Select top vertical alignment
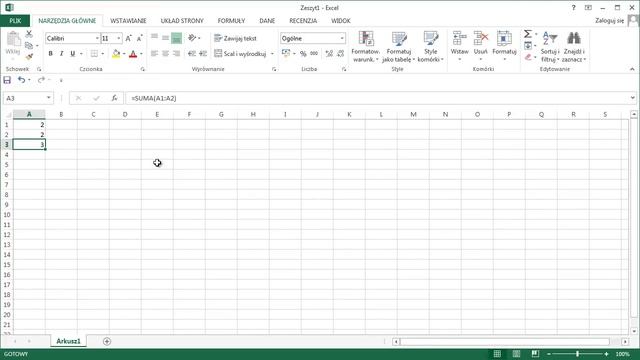 [154, 38]
